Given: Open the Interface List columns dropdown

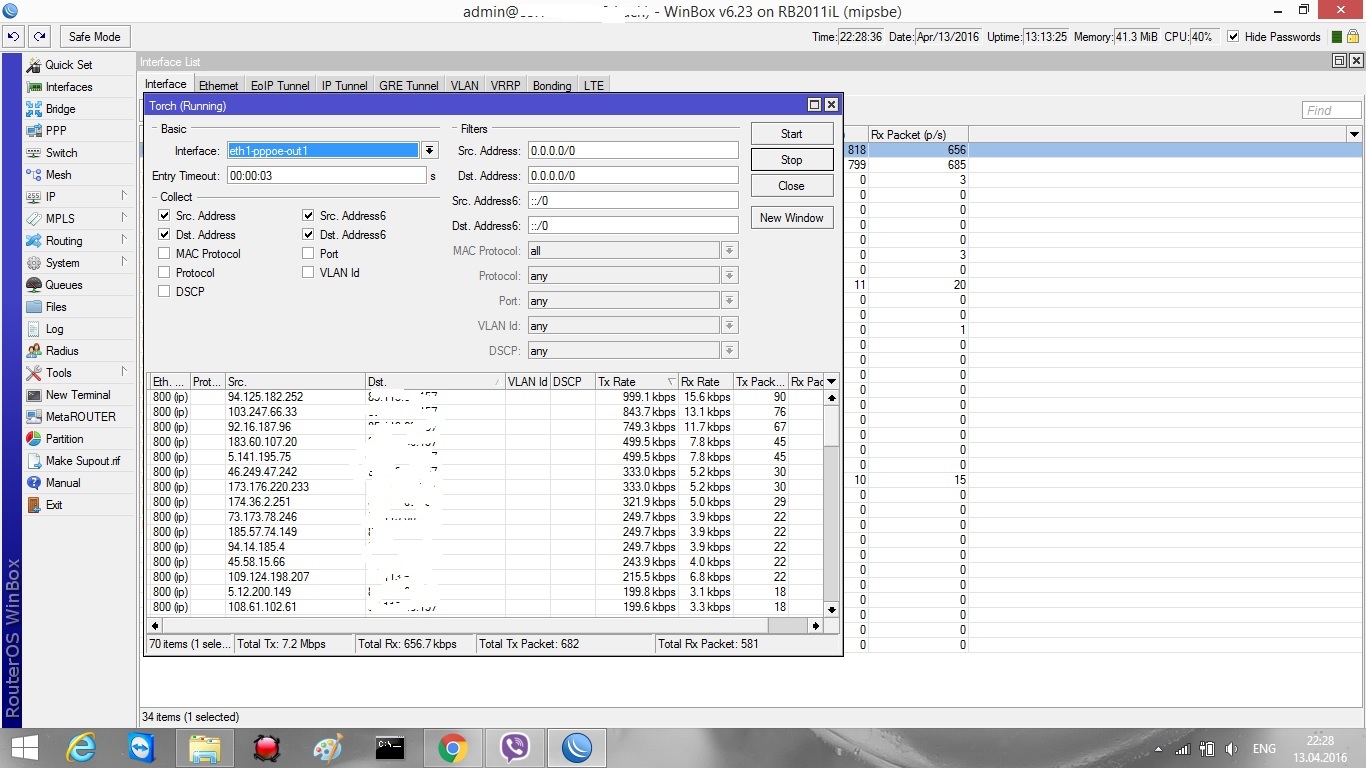Looking at the screenshot, I should coord(1355,135).
